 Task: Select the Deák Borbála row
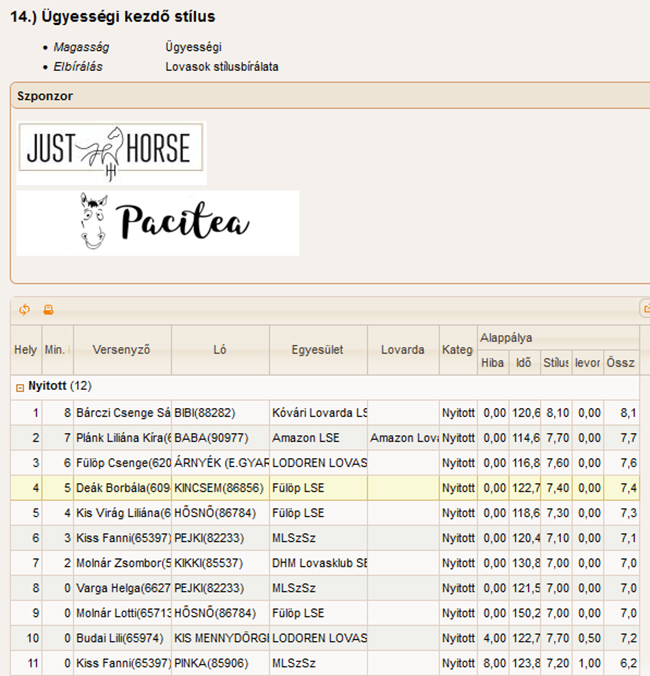point(122,487)
